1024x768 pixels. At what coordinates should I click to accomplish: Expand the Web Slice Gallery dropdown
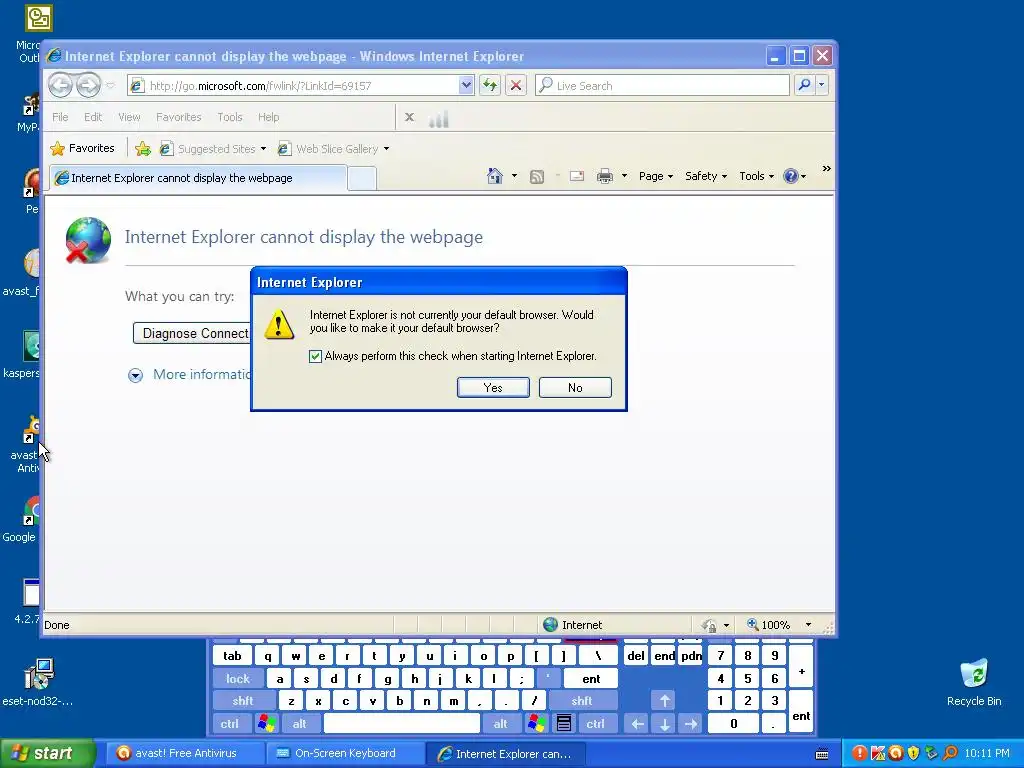click(386, 149)
